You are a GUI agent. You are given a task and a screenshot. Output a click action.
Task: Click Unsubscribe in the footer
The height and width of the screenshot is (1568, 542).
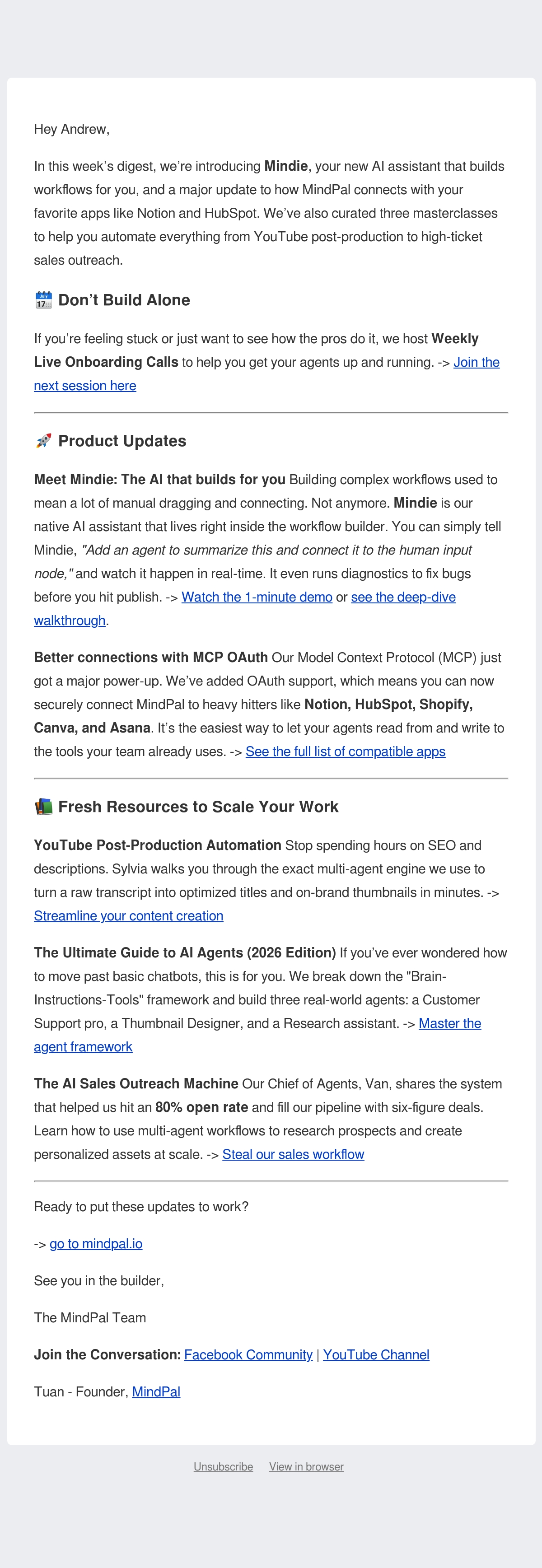coord(223,1467)
